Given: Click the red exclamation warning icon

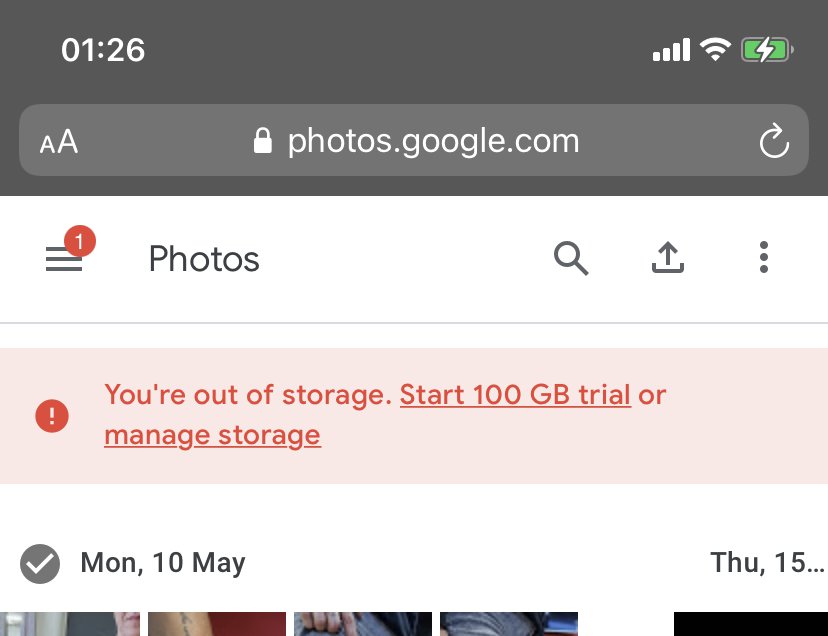Looking at the screenshot, I should click(52, 415).
